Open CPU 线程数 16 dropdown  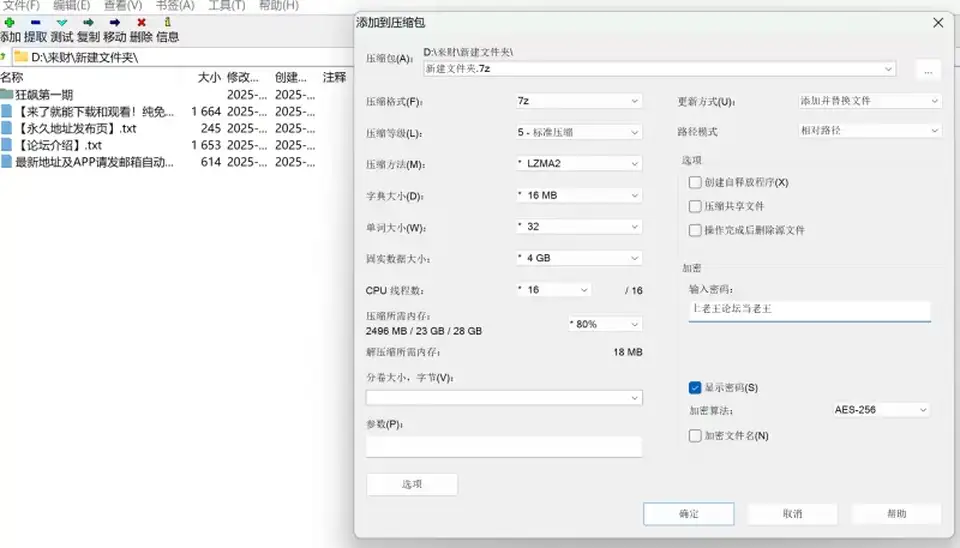554,290
